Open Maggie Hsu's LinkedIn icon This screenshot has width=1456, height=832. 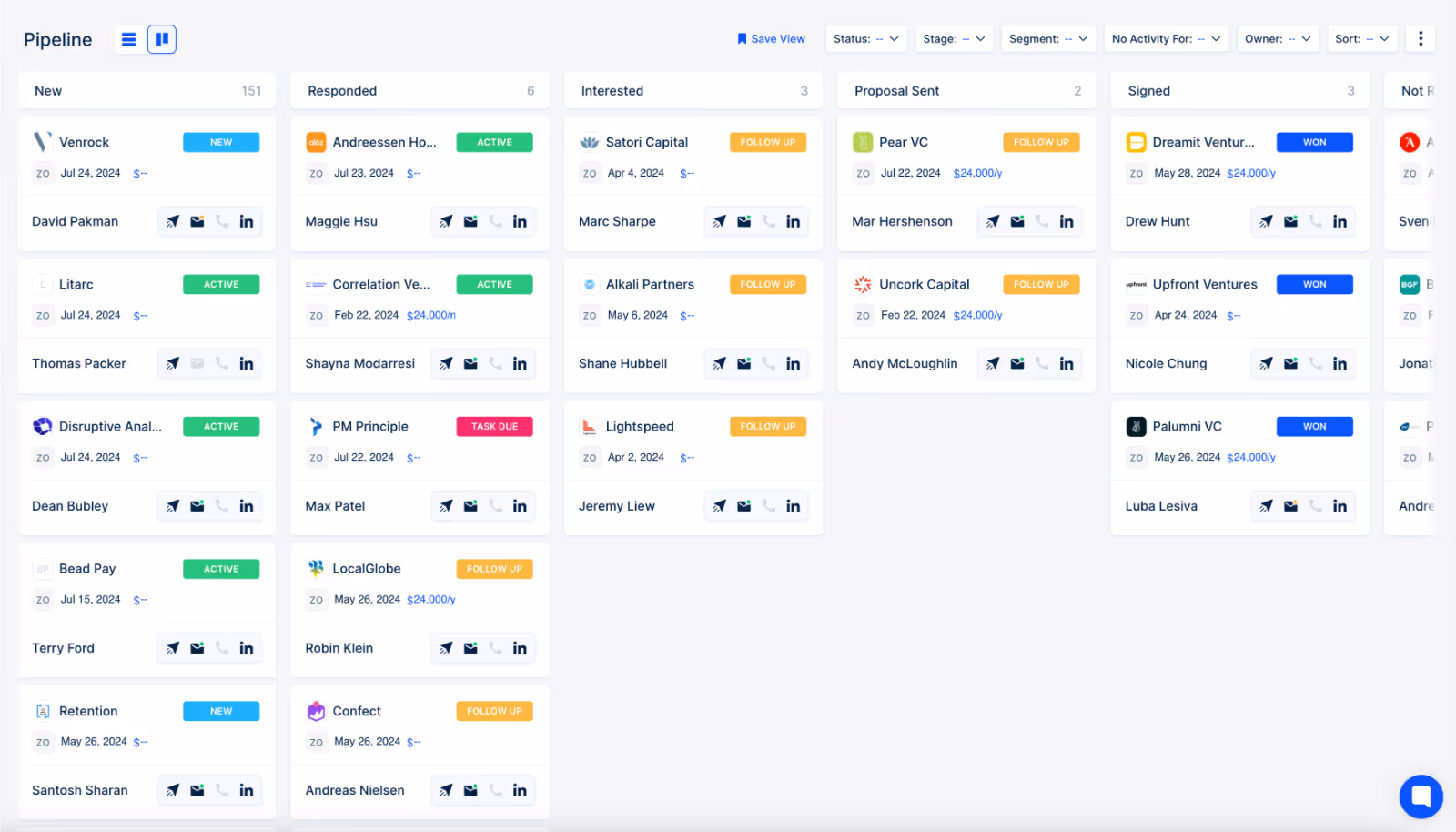point(520,221)
